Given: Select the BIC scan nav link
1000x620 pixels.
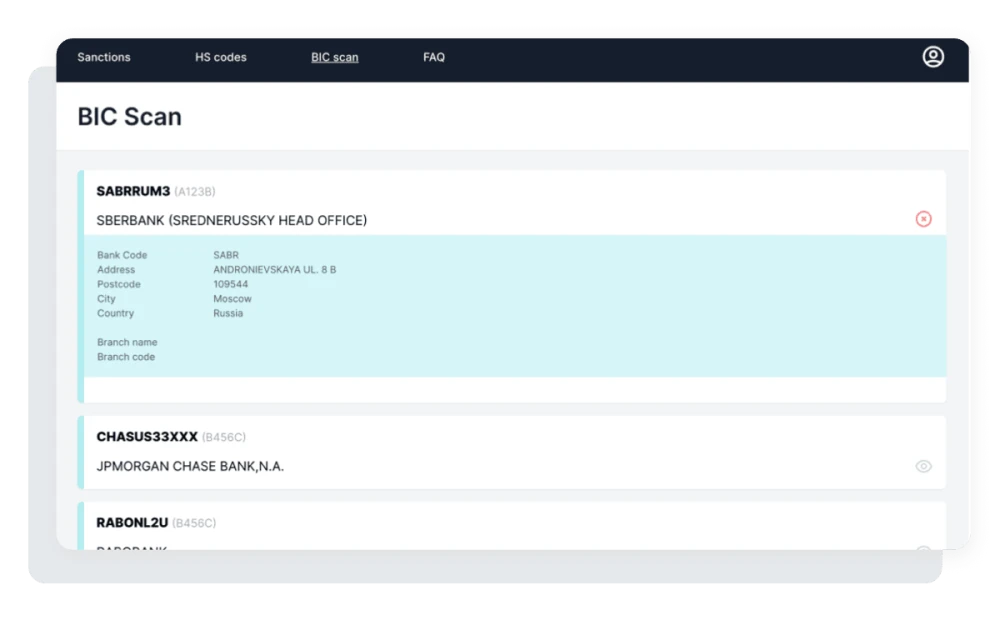Looking at the screenshot, I should click(x=334, y=57).
